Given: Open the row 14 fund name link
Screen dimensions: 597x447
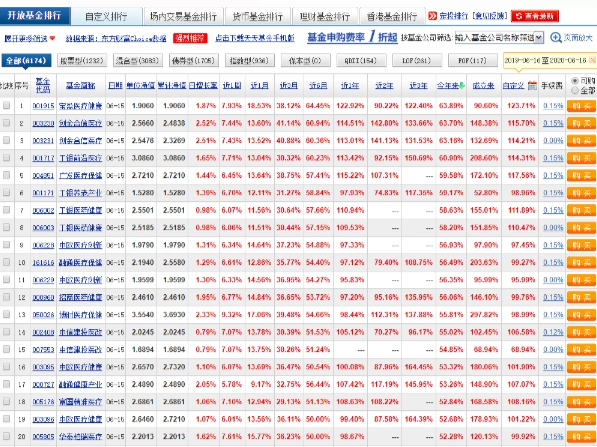Looking at the screenshot, I should coord(80,332).
